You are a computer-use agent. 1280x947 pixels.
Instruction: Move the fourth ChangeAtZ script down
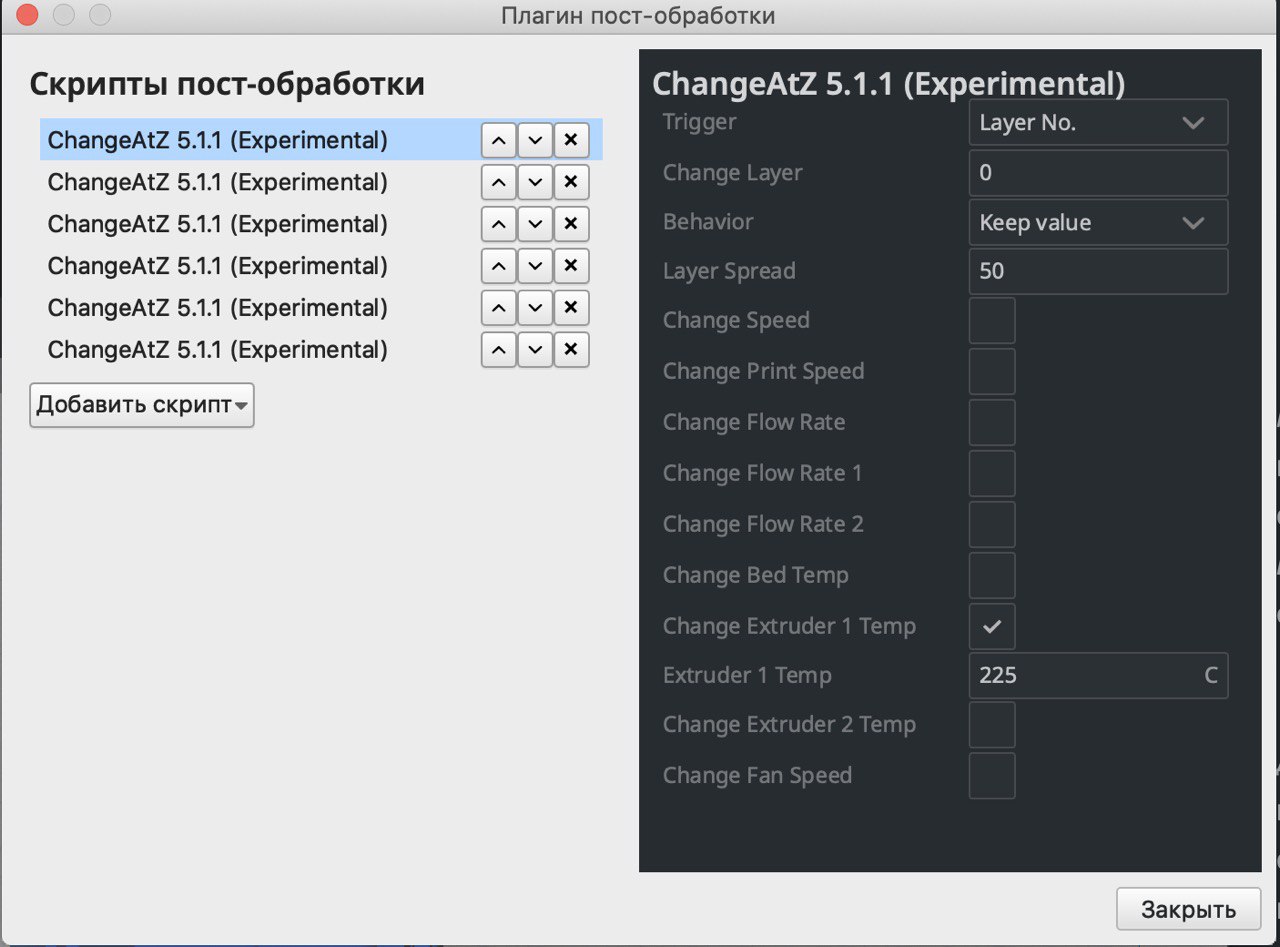point(535,266)
